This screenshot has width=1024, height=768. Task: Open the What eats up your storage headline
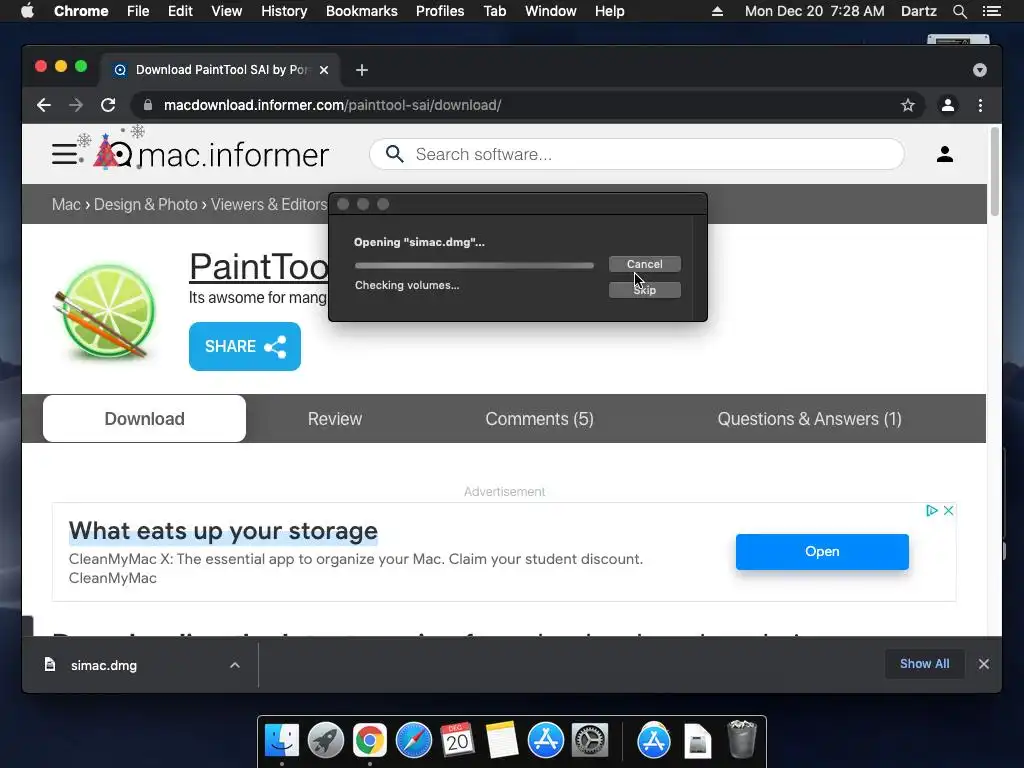[x=223, y=530]
